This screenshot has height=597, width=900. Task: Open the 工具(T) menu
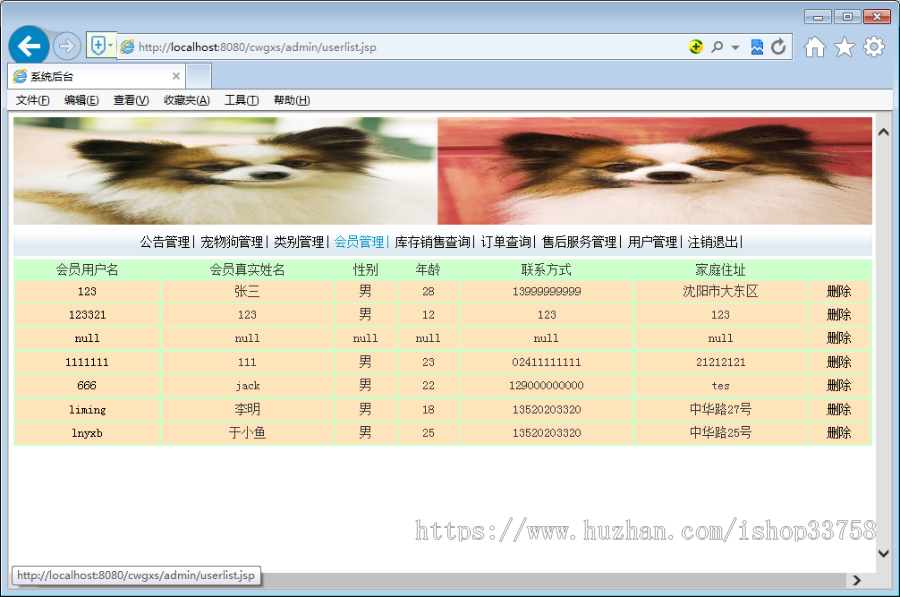(242, 100)
